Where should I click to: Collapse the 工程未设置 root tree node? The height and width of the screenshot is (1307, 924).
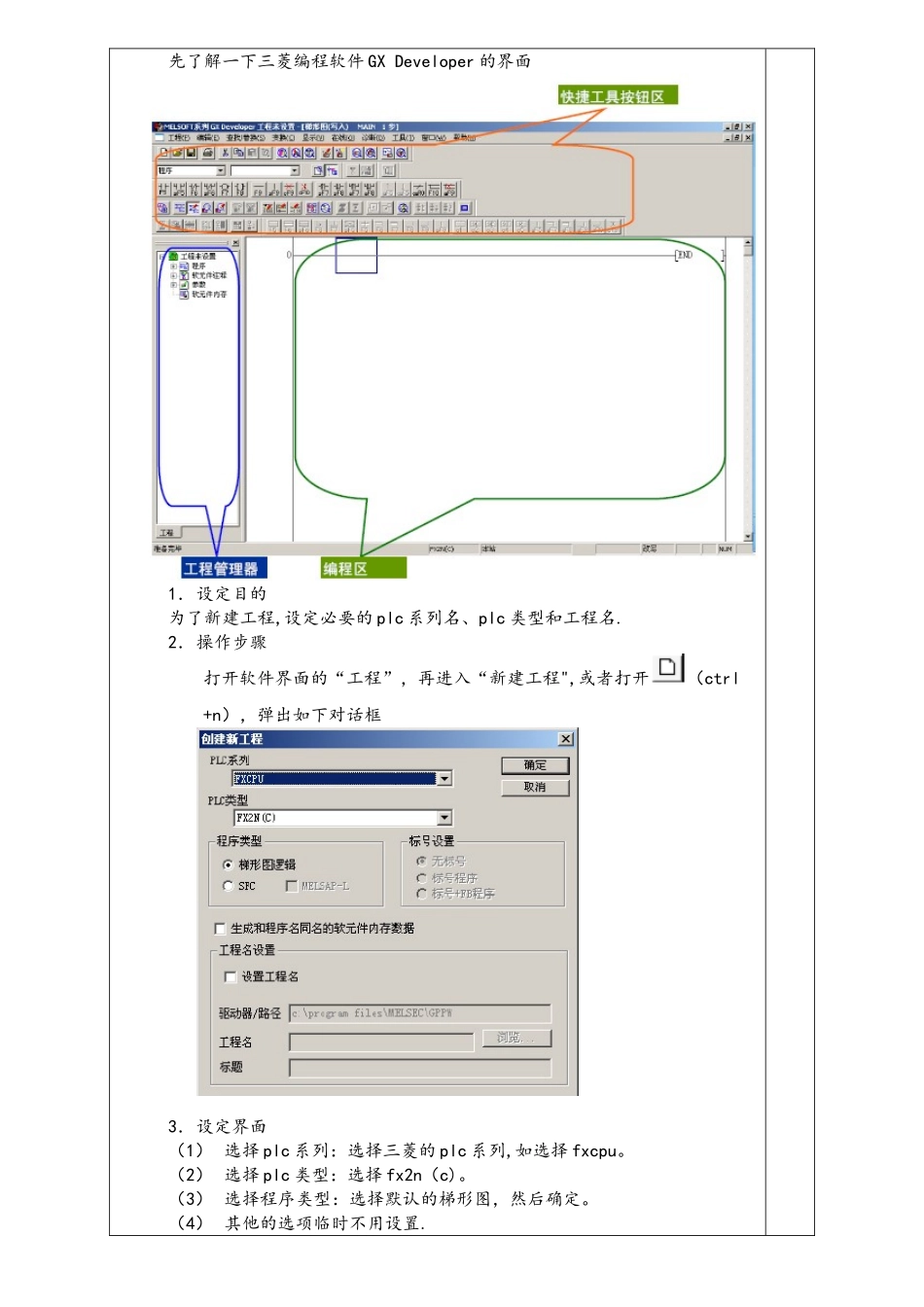(x=163, y=256)
